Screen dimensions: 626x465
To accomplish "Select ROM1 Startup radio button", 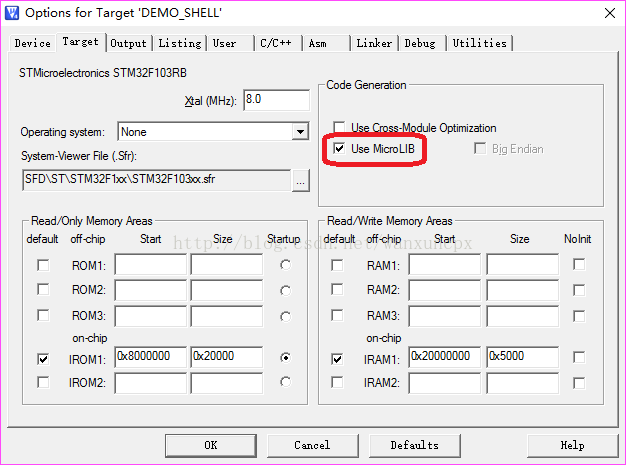I will [x=285, y=265].
